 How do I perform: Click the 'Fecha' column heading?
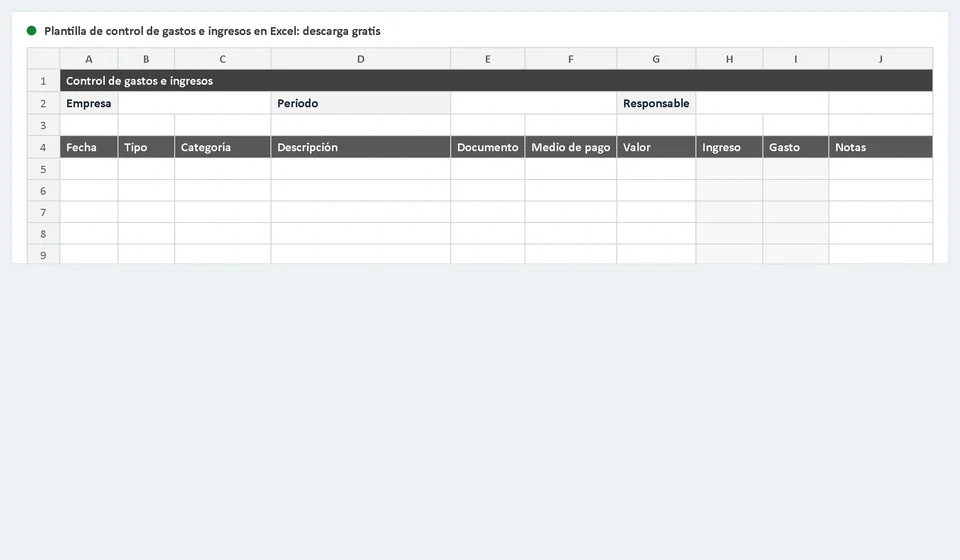point(89,147)
